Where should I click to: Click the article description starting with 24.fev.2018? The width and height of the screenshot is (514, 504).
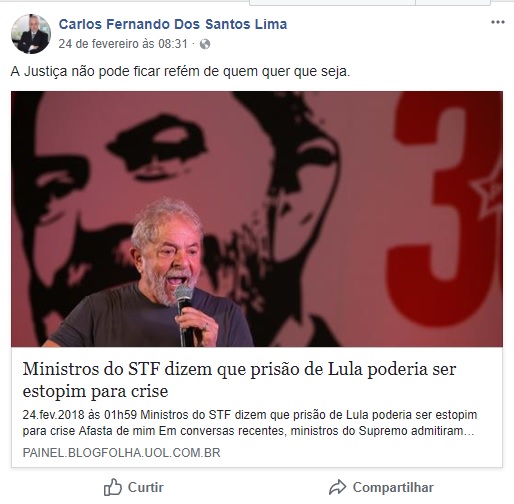click(250, 423)
